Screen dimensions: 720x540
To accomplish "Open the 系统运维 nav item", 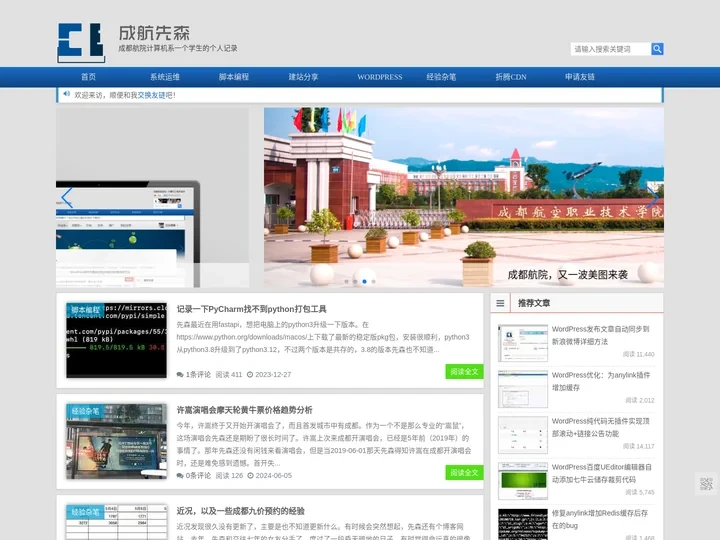I will (x=165, y=77).
